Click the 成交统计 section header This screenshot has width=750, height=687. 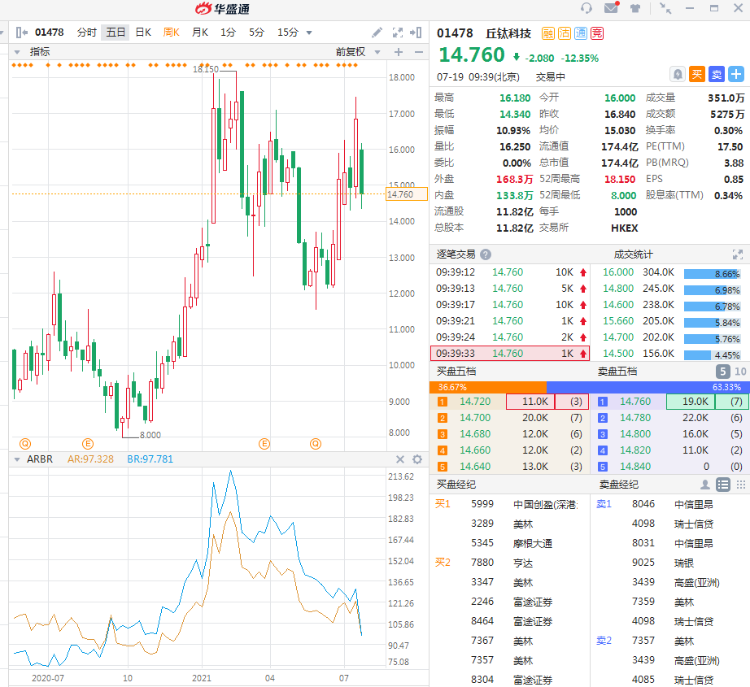(x=633, y=255)
